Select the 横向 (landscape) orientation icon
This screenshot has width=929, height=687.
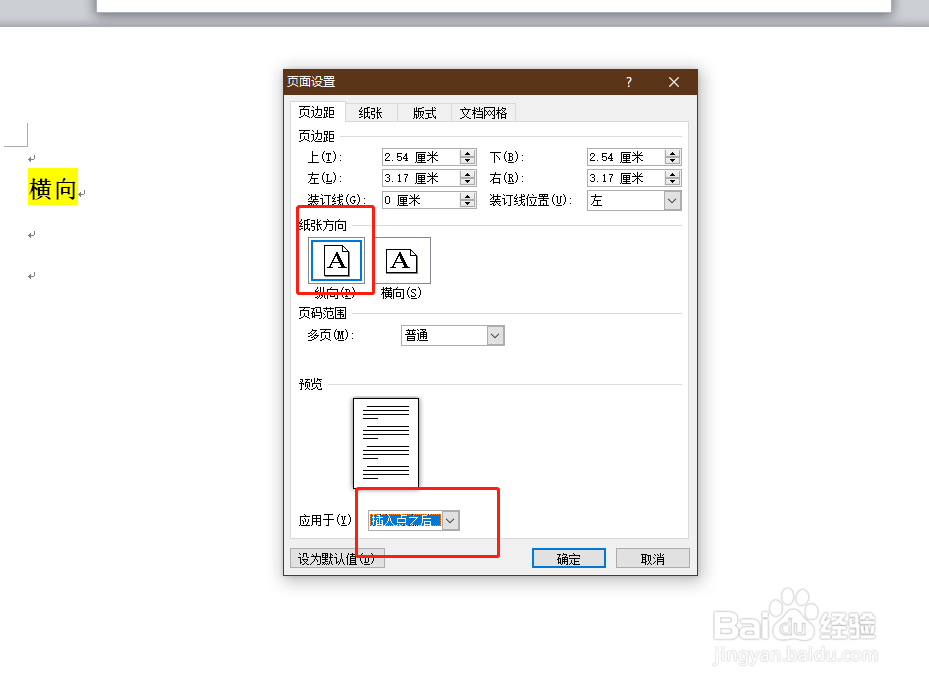click(x=403, y=260)
